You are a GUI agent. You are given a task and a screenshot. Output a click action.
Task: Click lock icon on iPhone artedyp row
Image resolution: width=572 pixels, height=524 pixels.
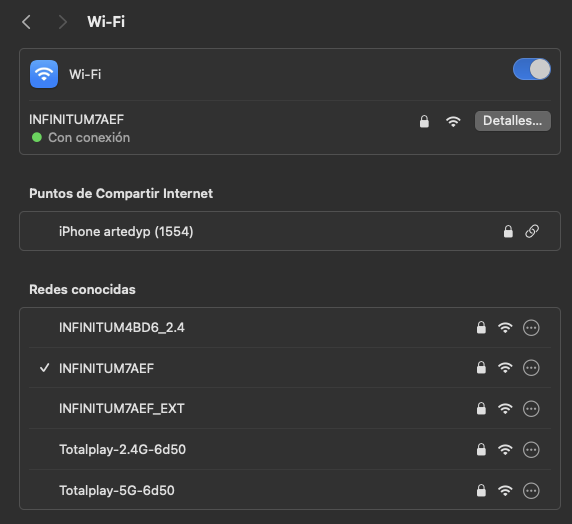pos(508,231)
